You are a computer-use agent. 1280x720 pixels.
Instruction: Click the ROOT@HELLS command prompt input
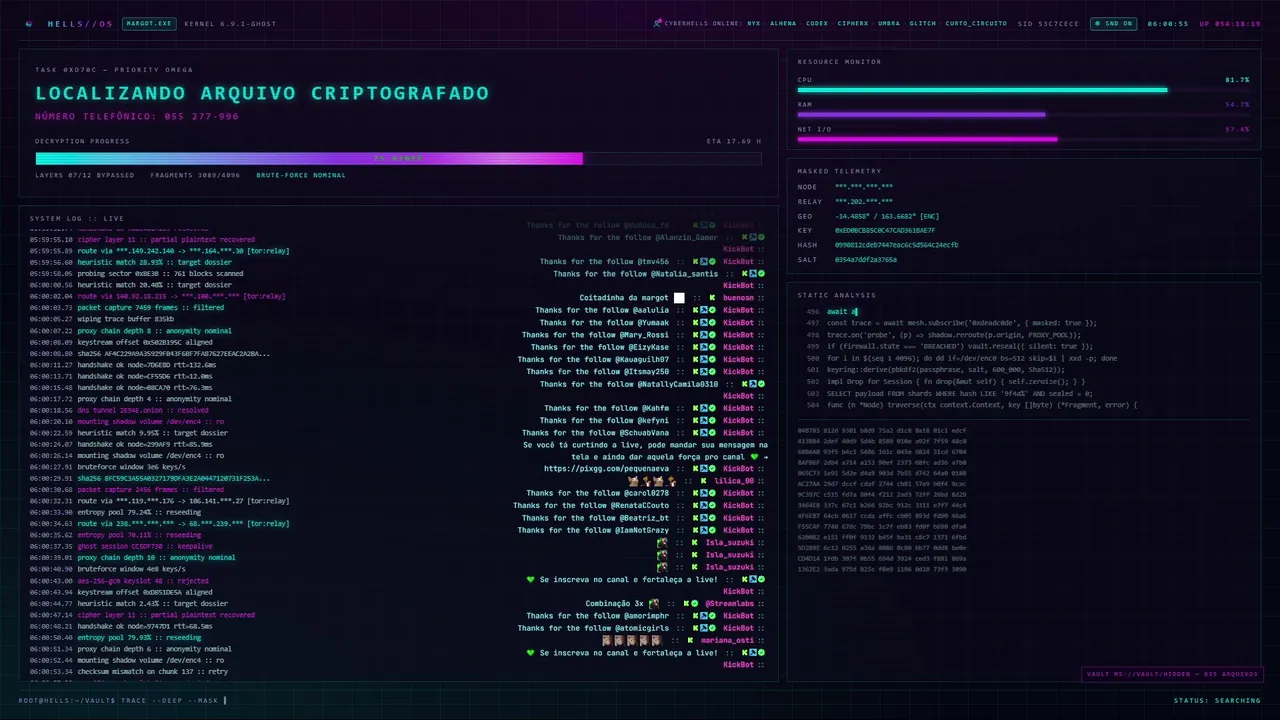click(123, 700)
